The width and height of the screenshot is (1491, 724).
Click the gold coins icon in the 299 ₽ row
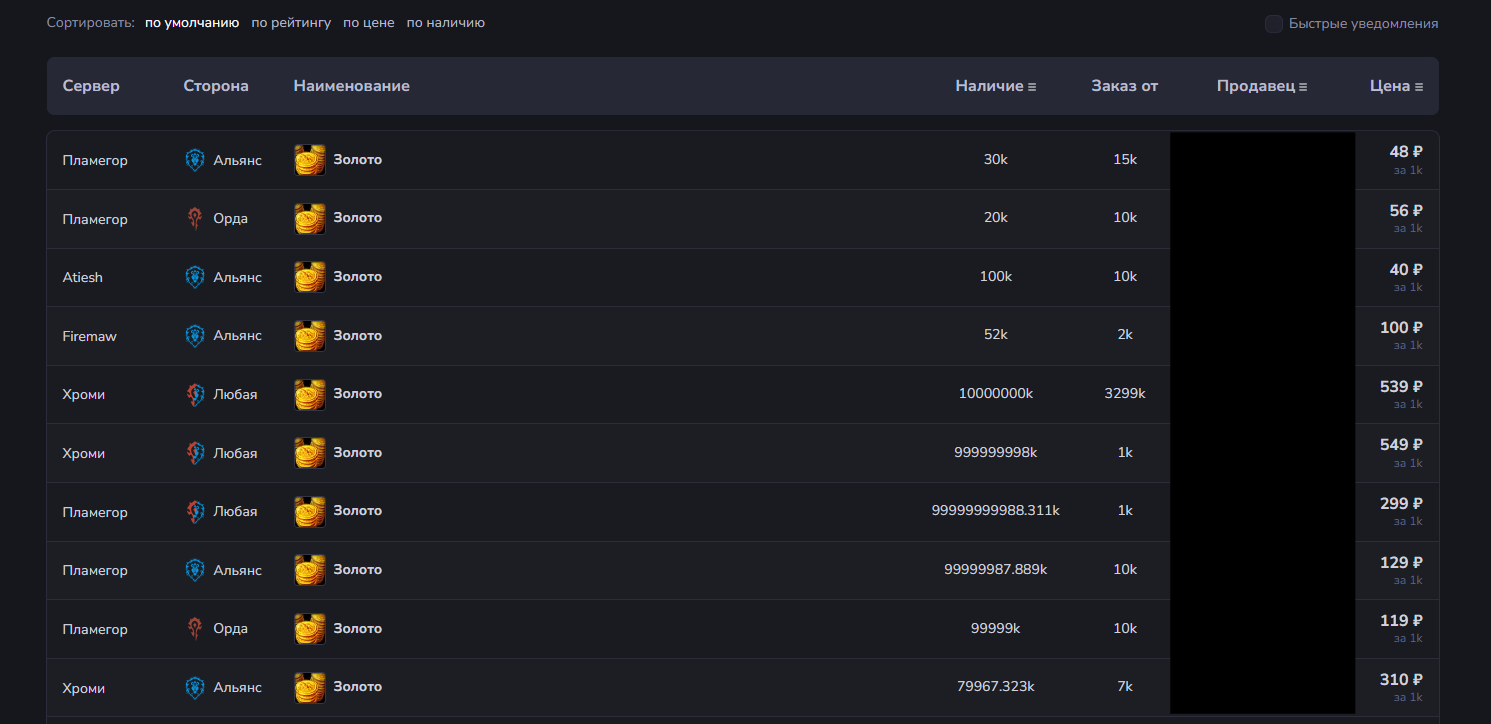[310, 512]
